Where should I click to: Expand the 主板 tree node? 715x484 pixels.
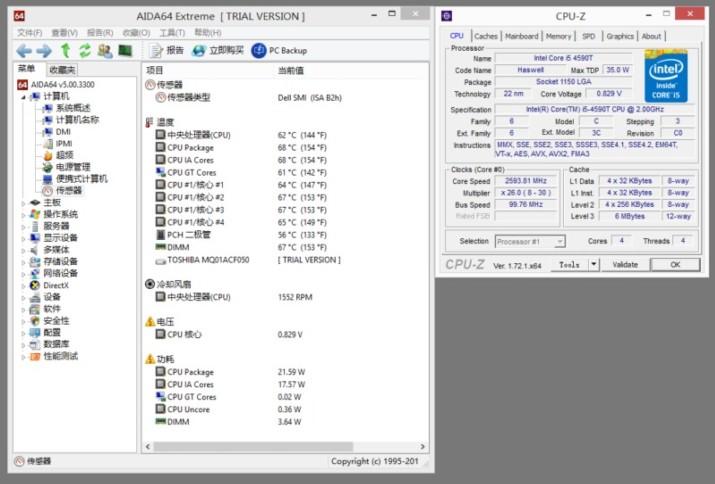23,203
